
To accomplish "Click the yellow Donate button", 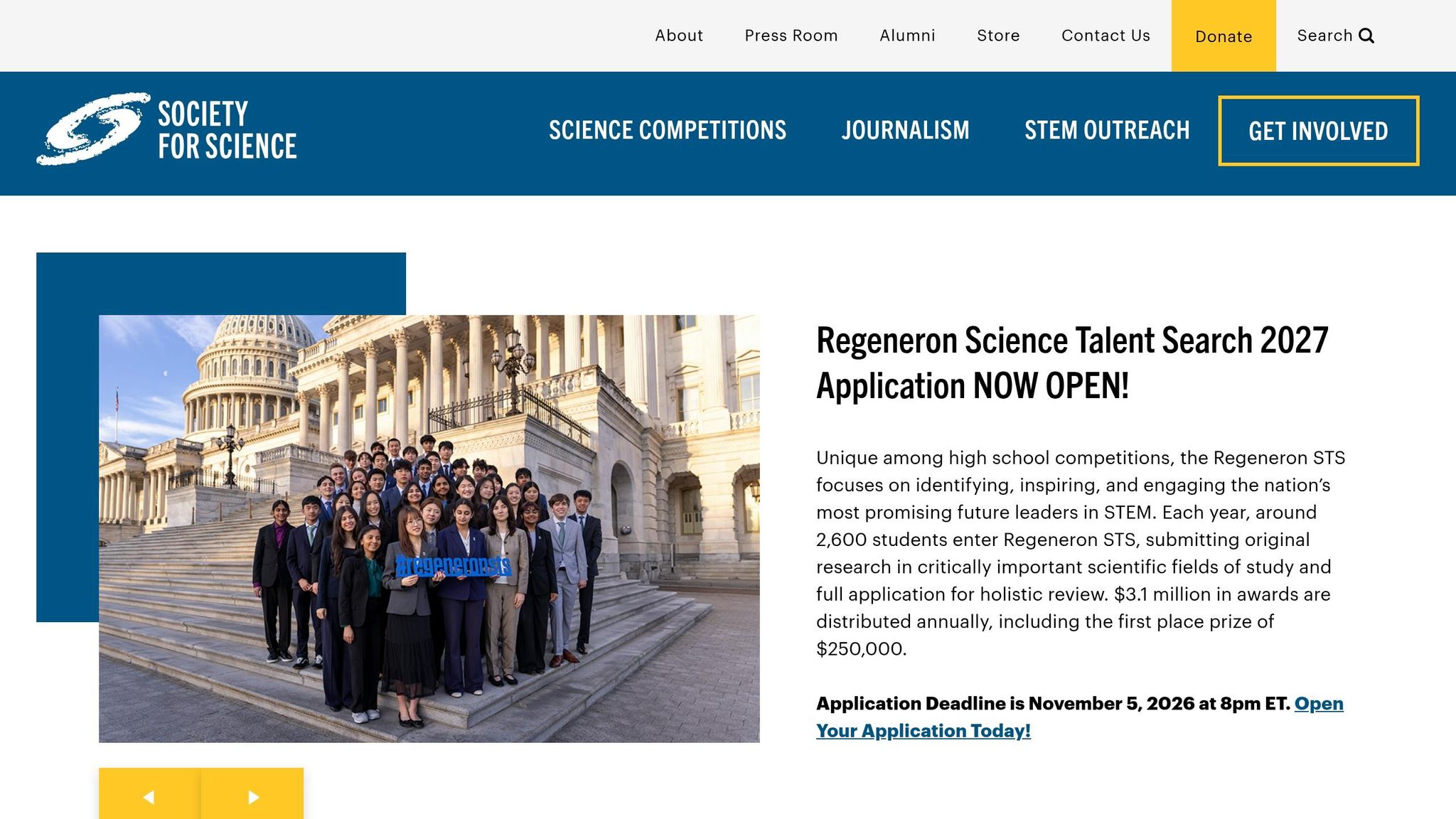I will (1224, 36).
